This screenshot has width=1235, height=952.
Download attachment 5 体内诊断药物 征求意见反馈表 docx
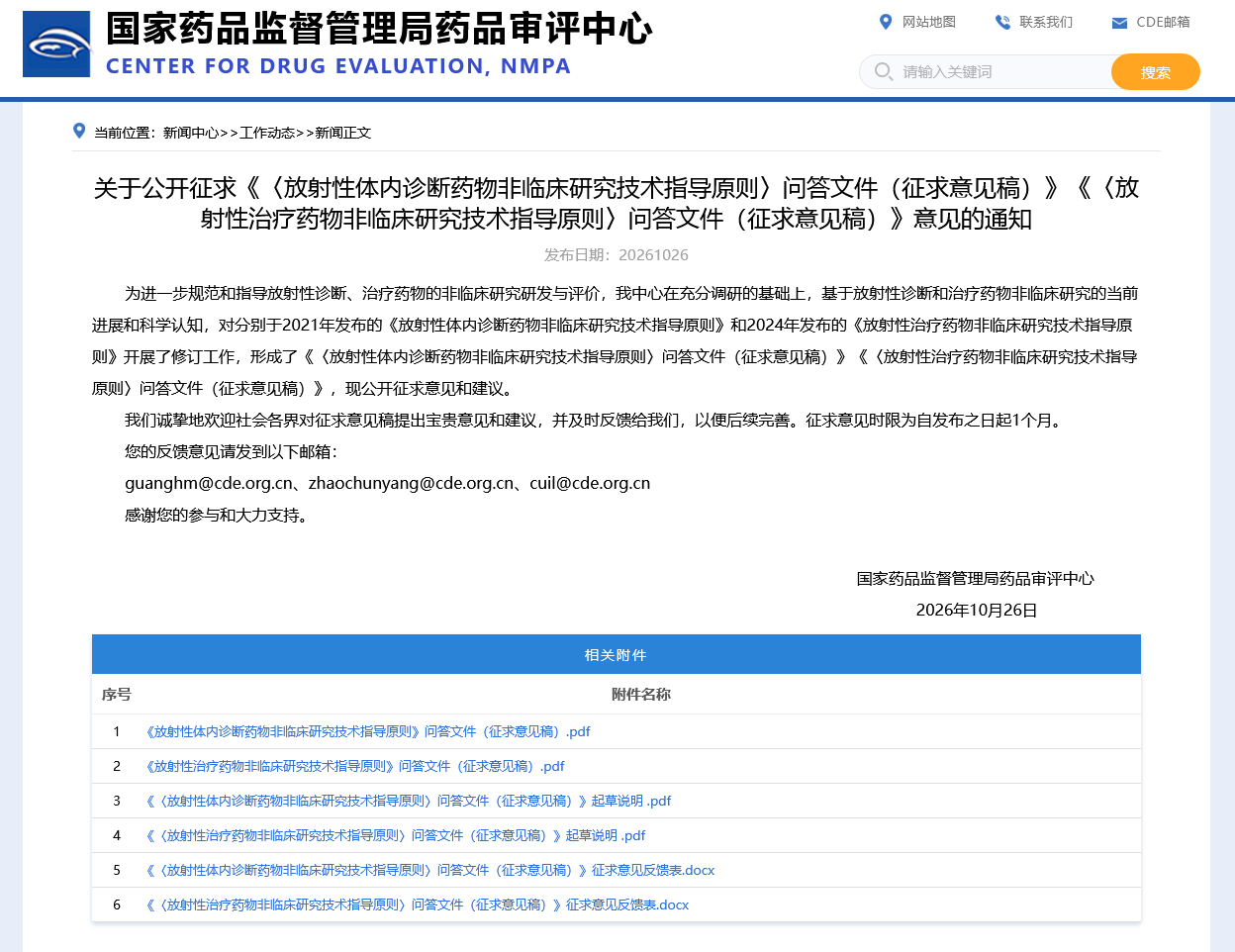point(430,870)
